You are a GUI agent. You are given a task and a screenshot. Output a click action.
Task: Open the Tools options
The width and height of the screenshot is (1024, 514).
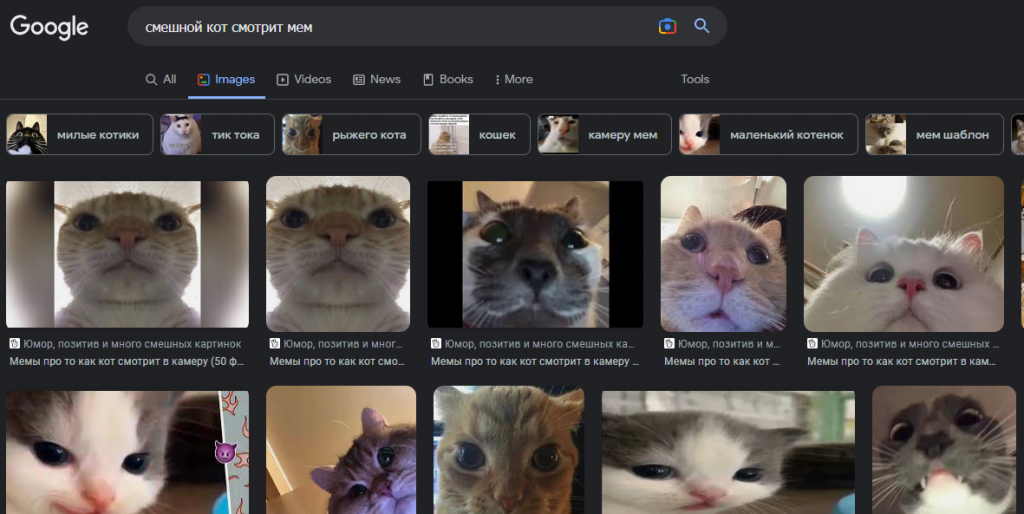(x=695, y=79)
